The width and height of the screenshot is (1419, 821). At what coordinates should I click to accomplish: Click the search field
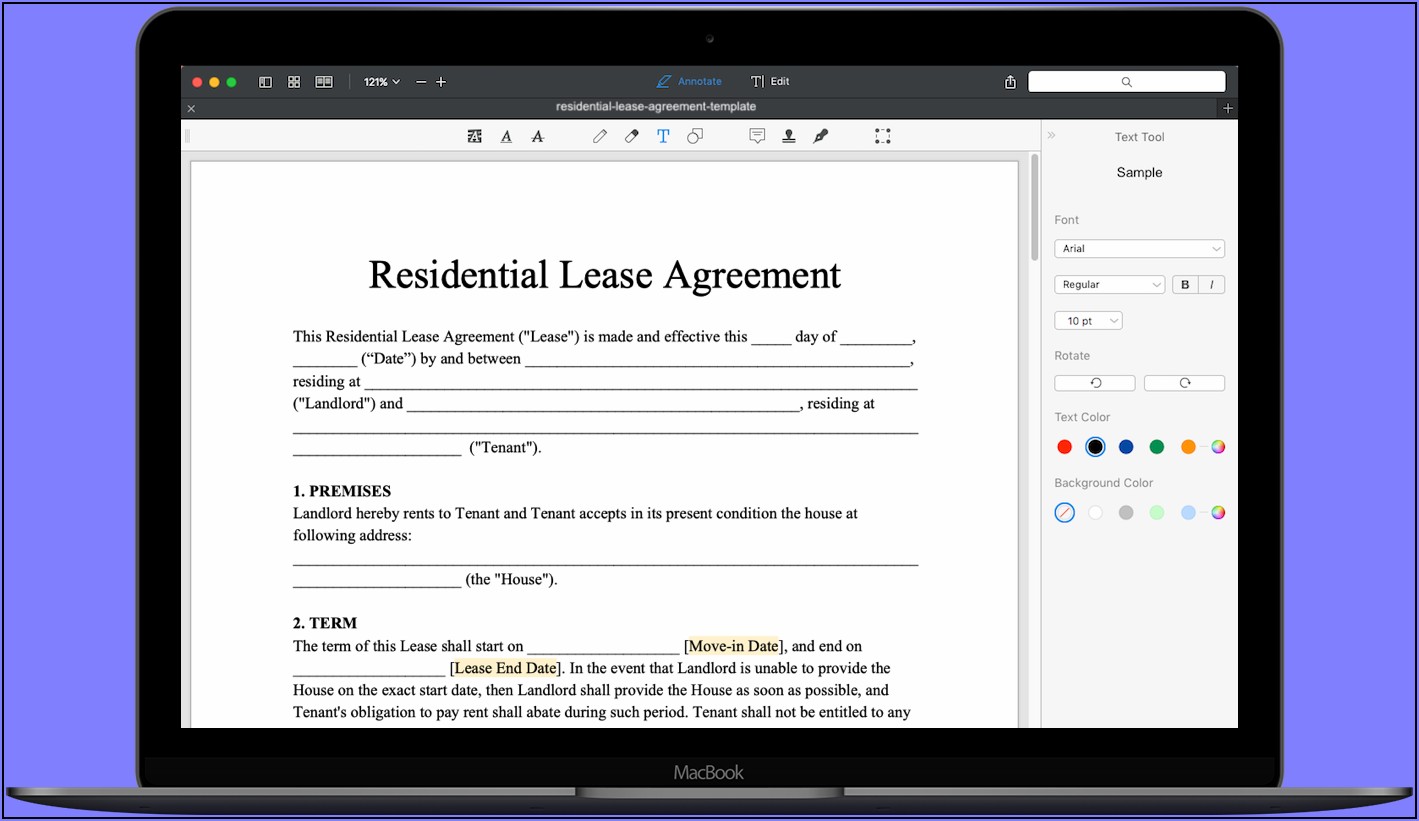pyautogui.click(x=1126, y=82)
